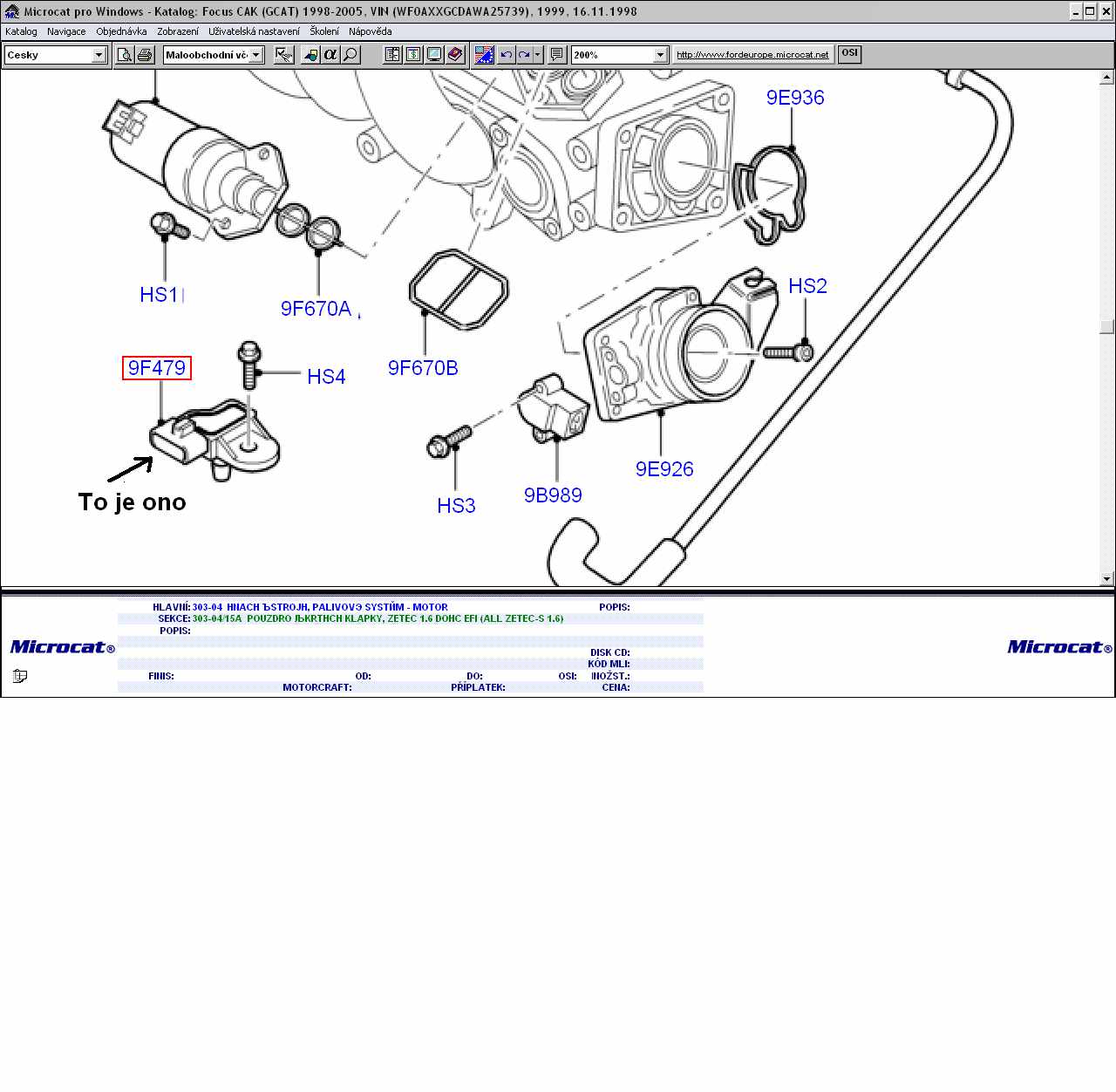The height and width of the screenshot is (1092, 1116).
Task: Click the alpha symbol toolbar icon
Action: click(330, 55)
